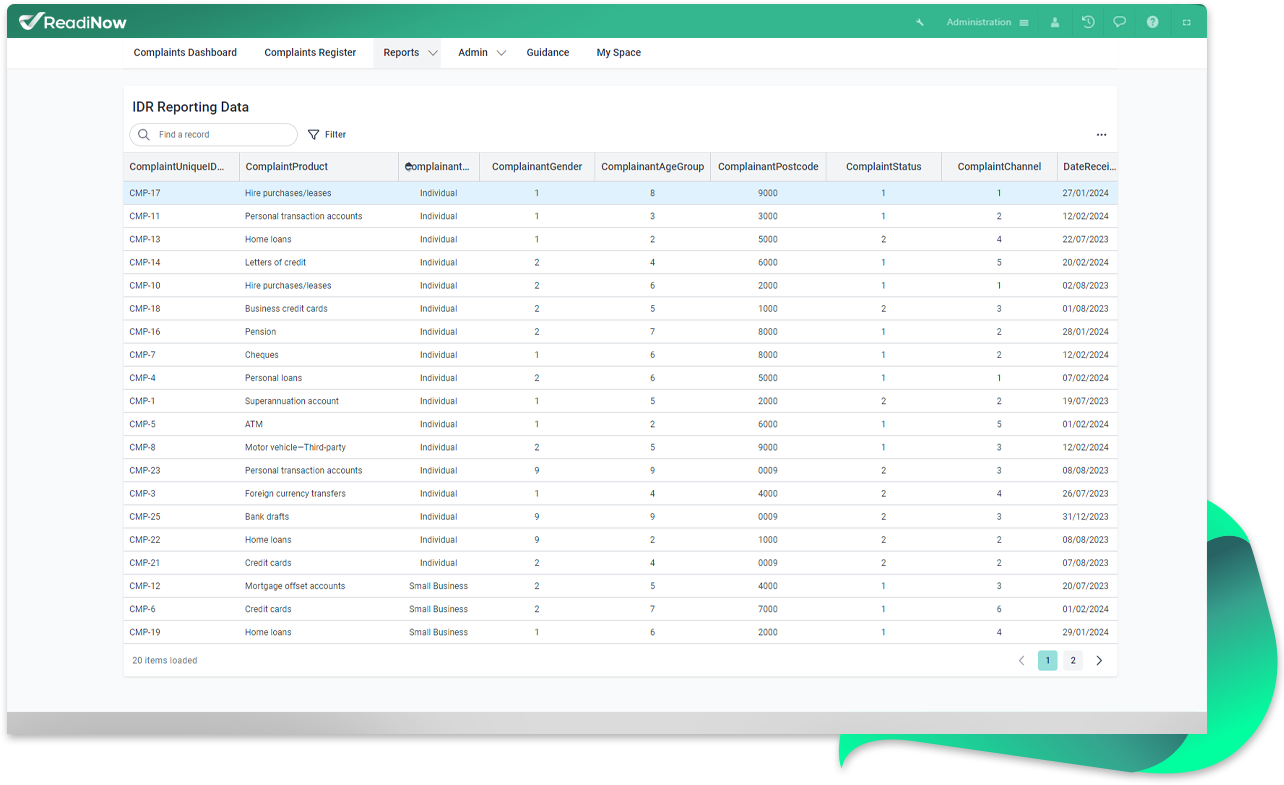Open the three-dot more options menu

tap(1101, 135)
